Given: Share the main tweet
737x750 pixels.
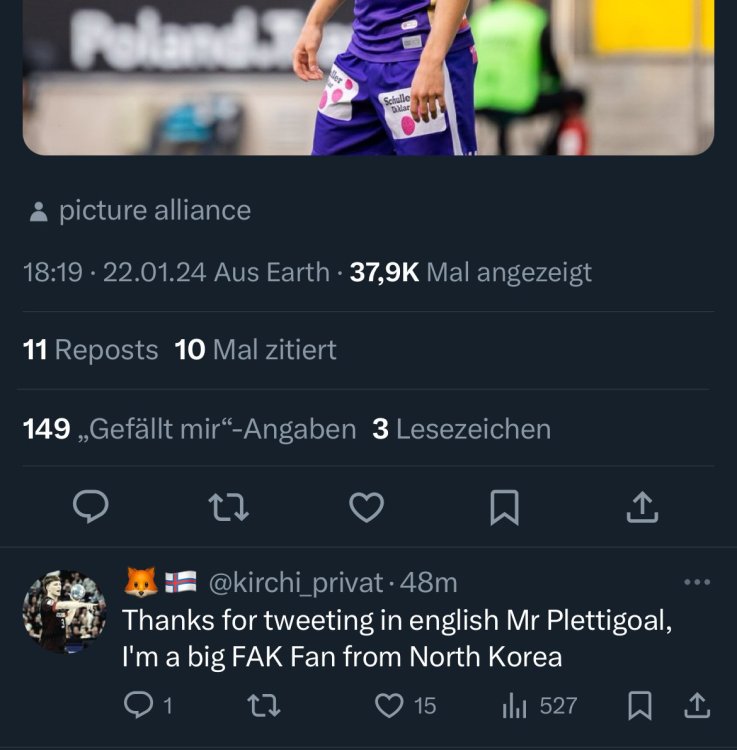Looking at the screenshot, I should tap(641, 507).
